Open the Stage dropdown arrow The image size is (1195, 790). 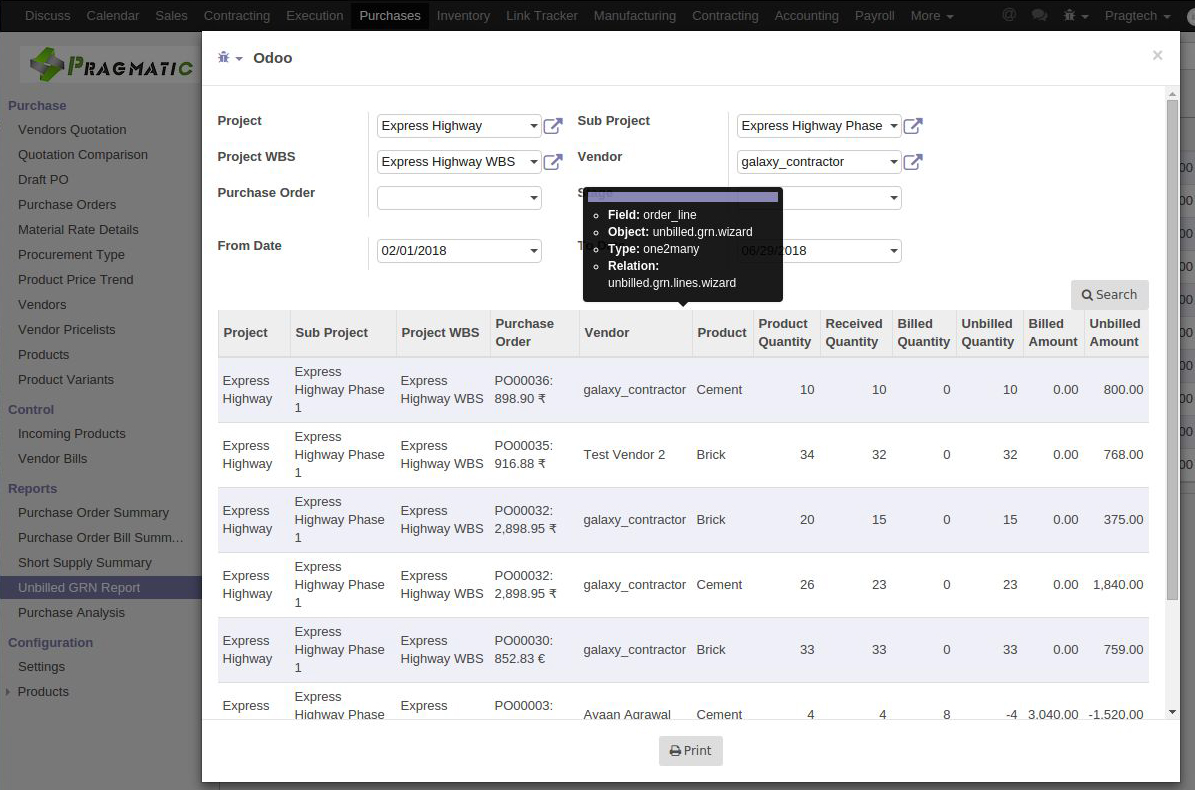coord(893,198)
